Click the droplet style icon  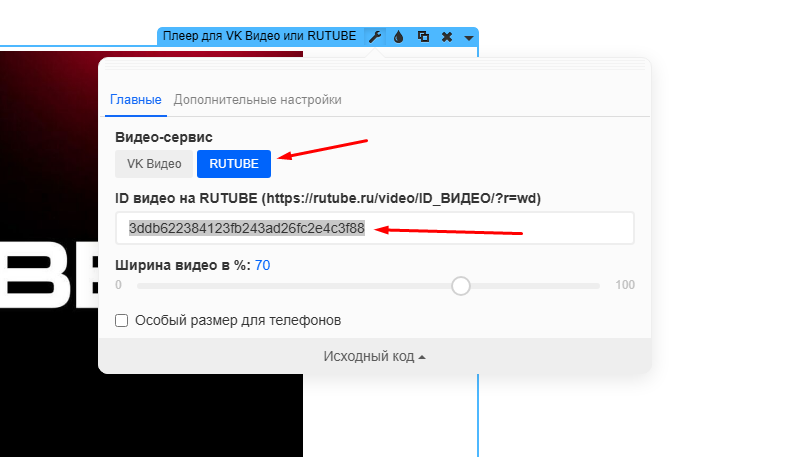coord(399,37)
